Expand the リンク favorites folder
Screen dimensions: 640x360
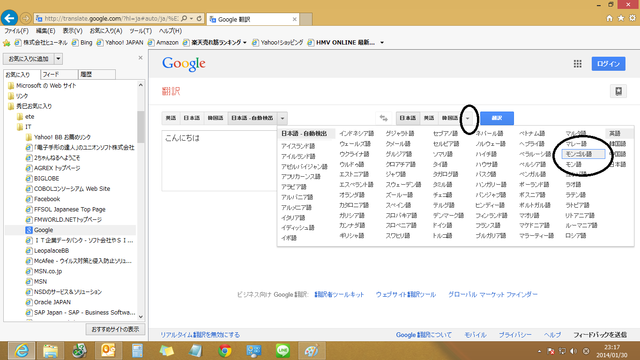(x=18, y=96)
